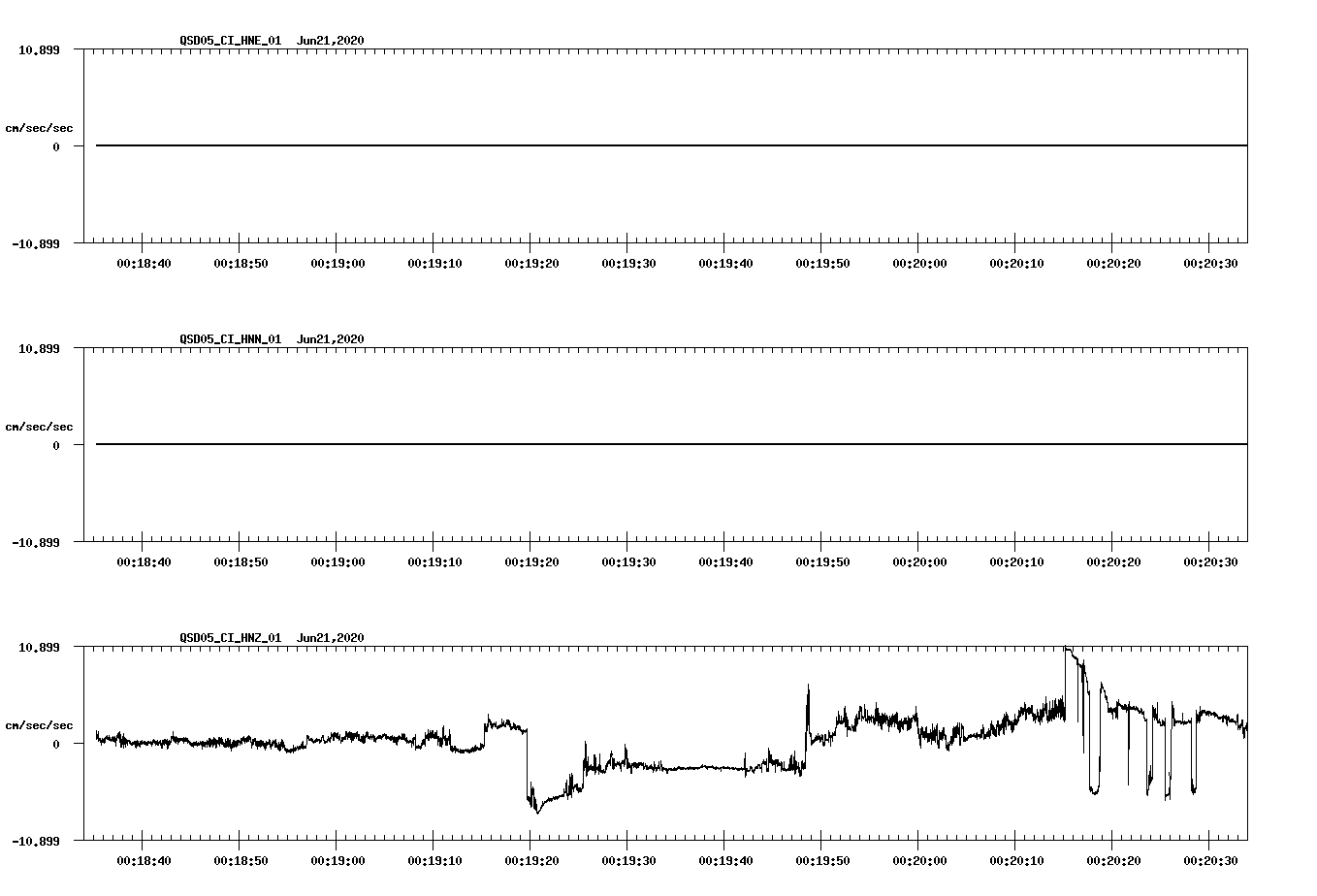Click the QSD05_CI_HNZ_01 plot title
This screenshot has height=896, width=1317.
pos(272,638)
